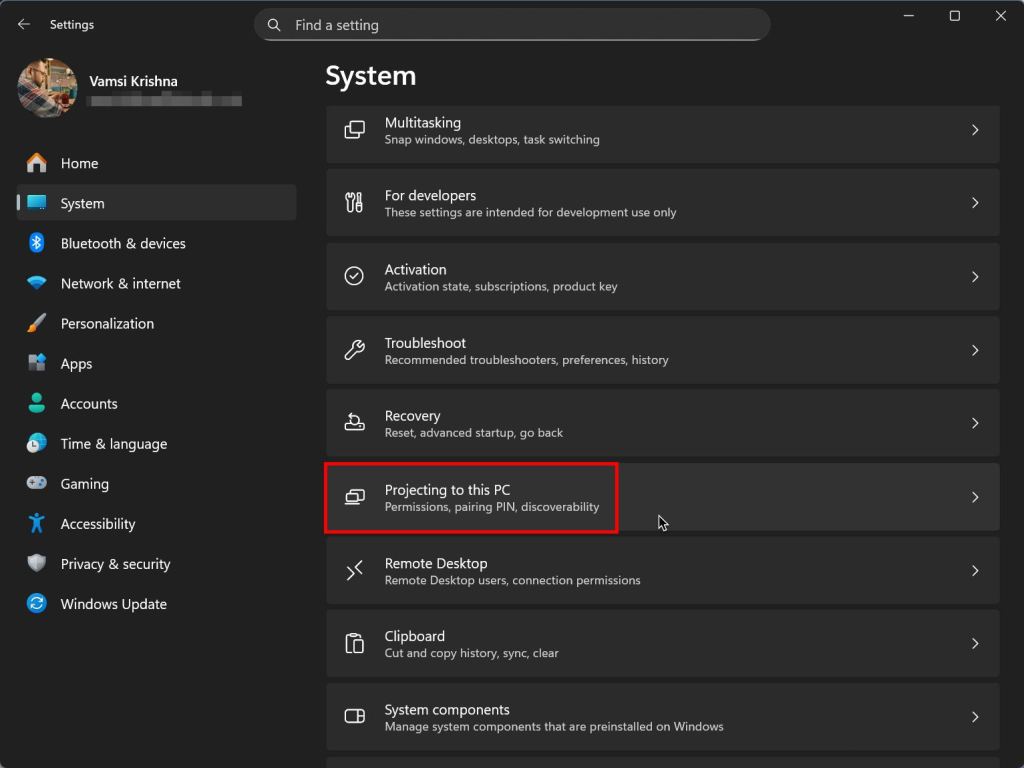Click the Privacy & security shield icon
The image size is (1024, 768).
tap(37, 563)
